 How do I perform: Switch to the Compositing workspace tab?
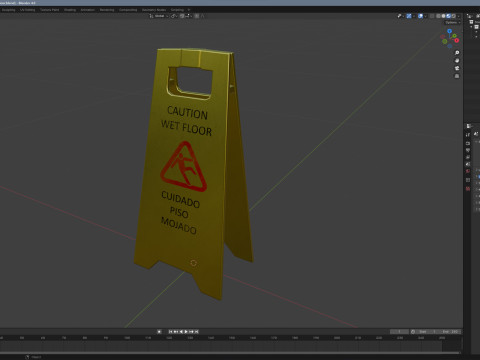pyautogui.click(x=128, y=10)
